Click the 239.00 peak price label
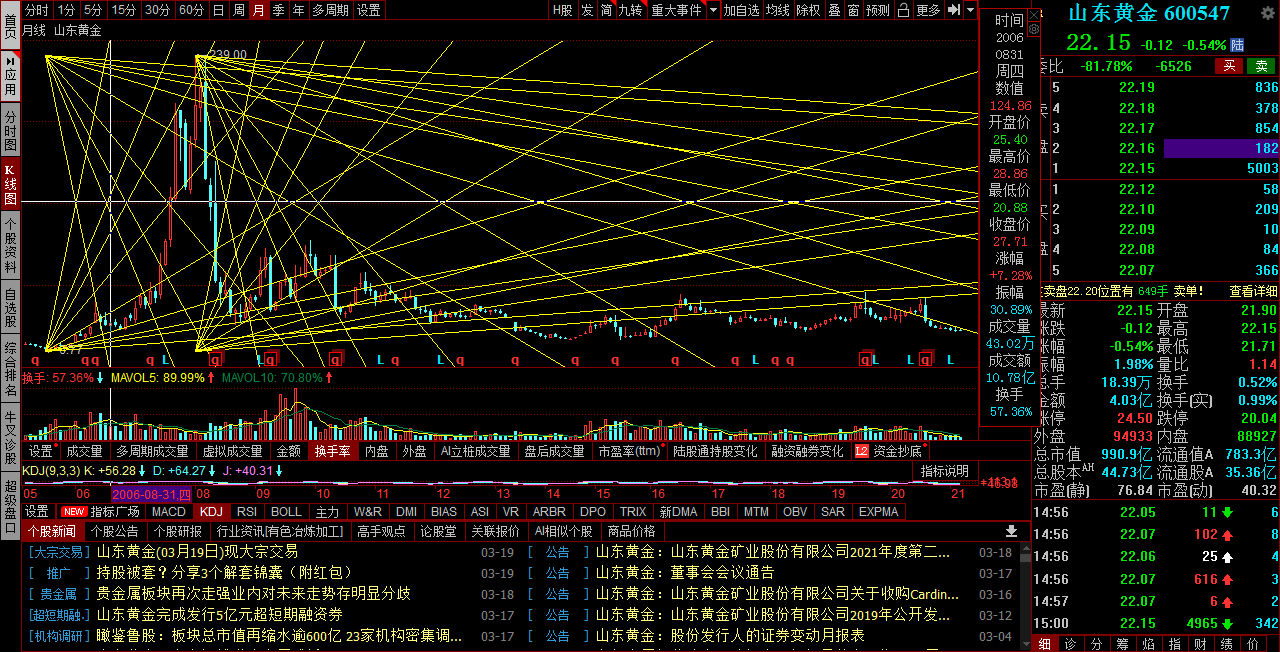Viewport: 1280px width, 652px height. coord(229,55)
